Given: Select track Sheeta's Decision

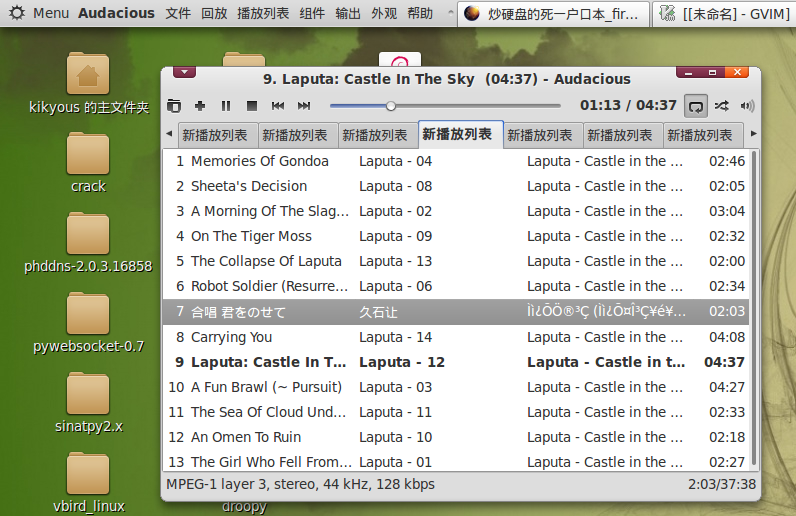Looking at the screenshot, I should click(456, 186).
